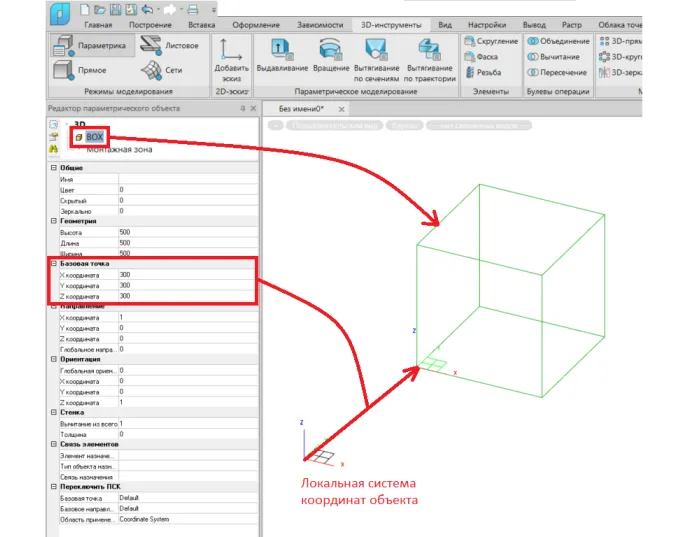Screen dimensions: 688x537
Task: Select the 3D-инструменты ribbon tab
Action: coord(391,25)
